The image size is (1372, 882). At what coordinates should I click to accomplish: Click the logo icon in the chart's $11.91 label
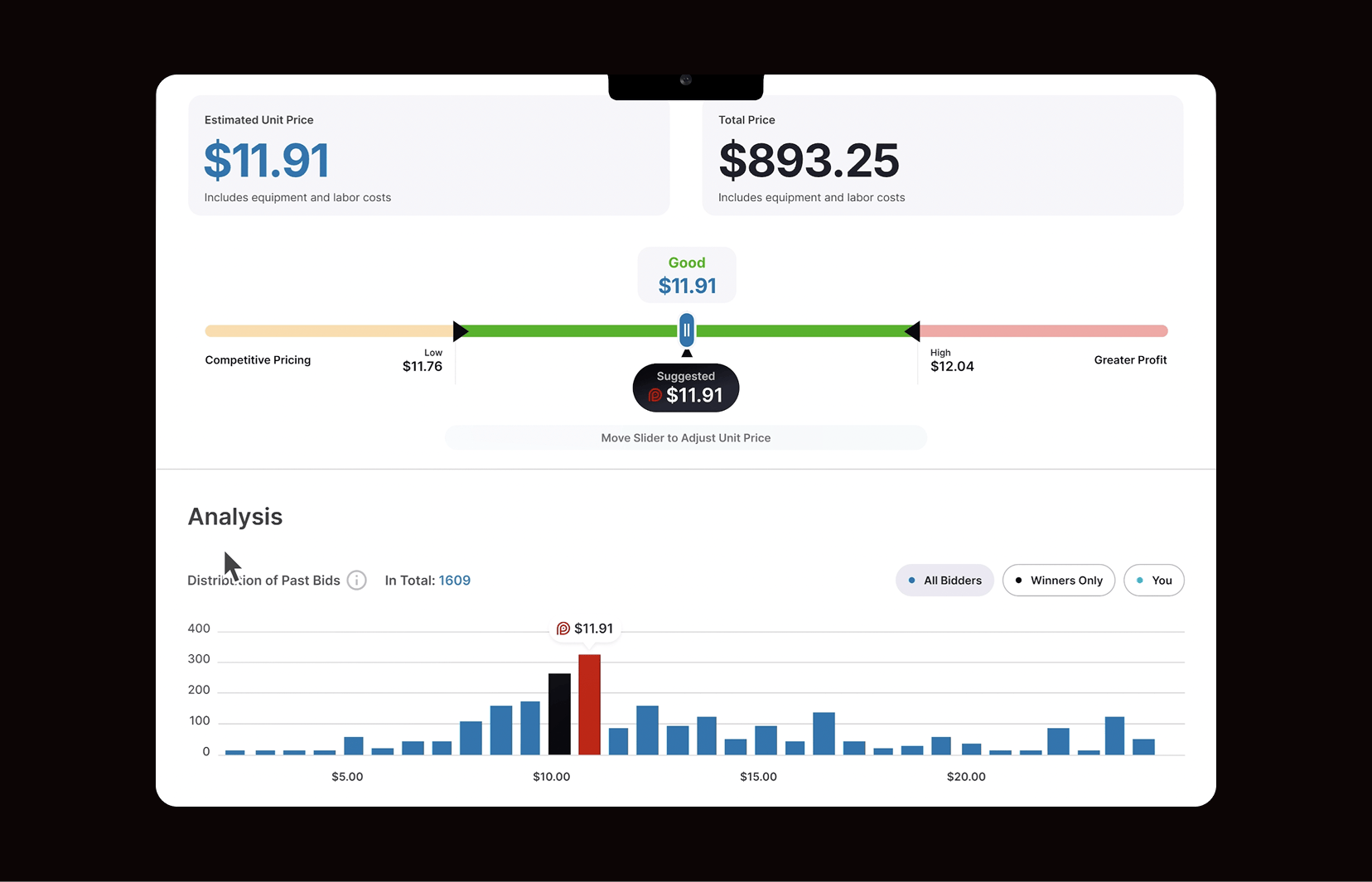[563, 629]
